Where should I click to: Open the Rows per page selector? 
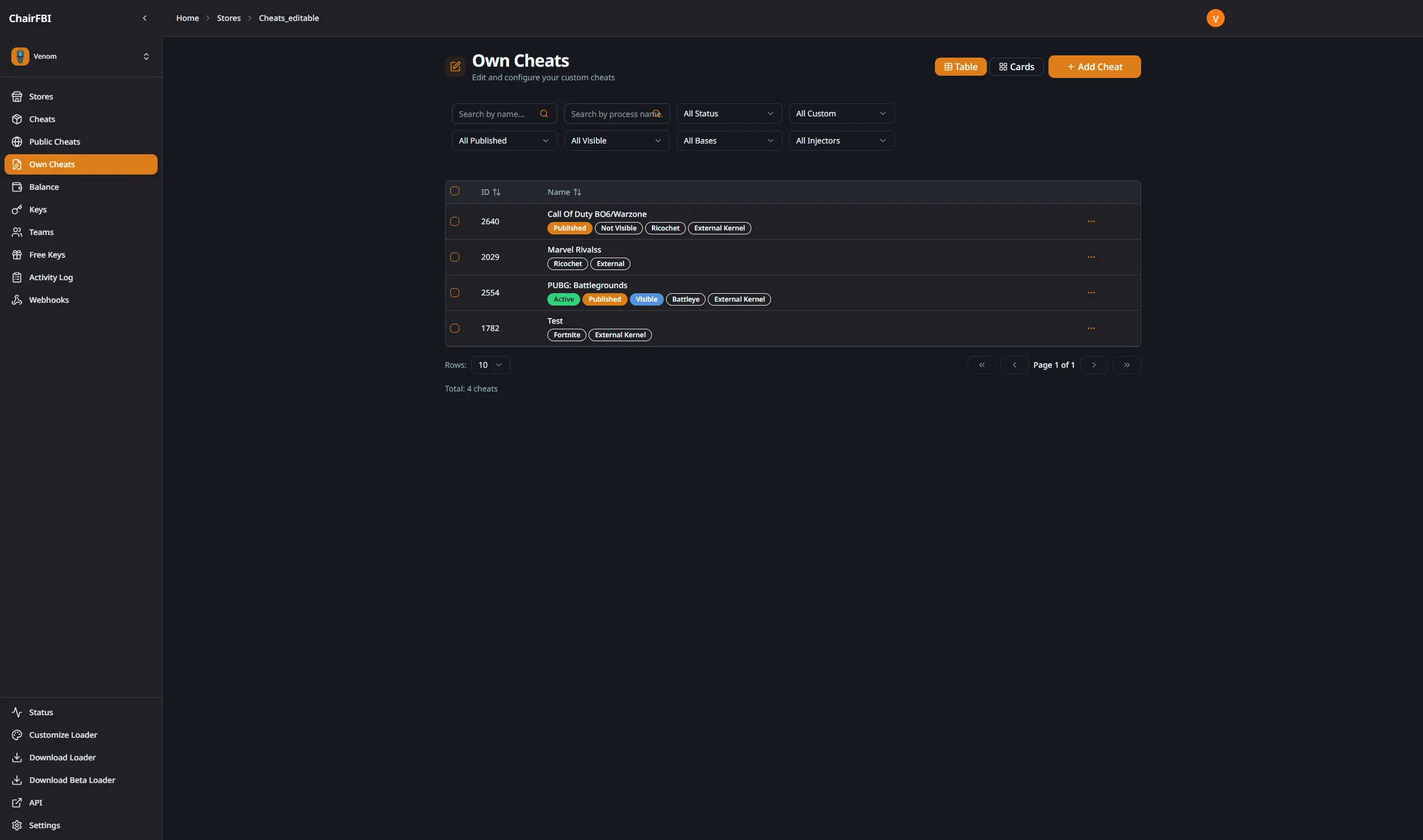[490, 364]
